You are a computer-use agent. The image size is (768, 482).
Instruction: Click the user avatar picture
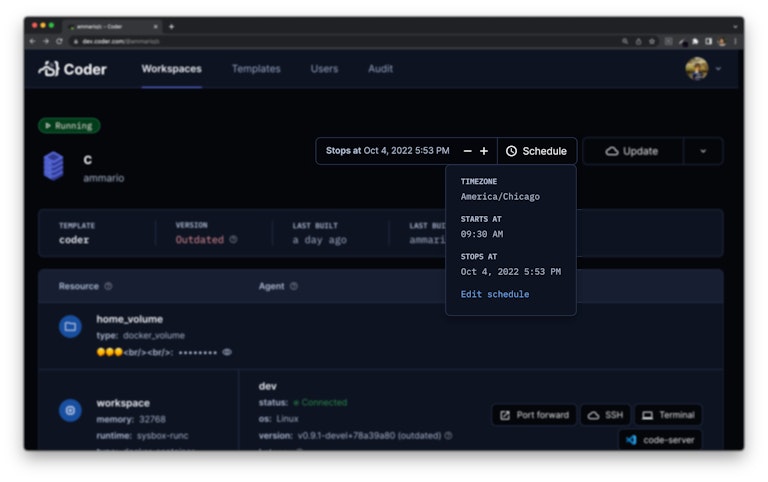point(696,69)
